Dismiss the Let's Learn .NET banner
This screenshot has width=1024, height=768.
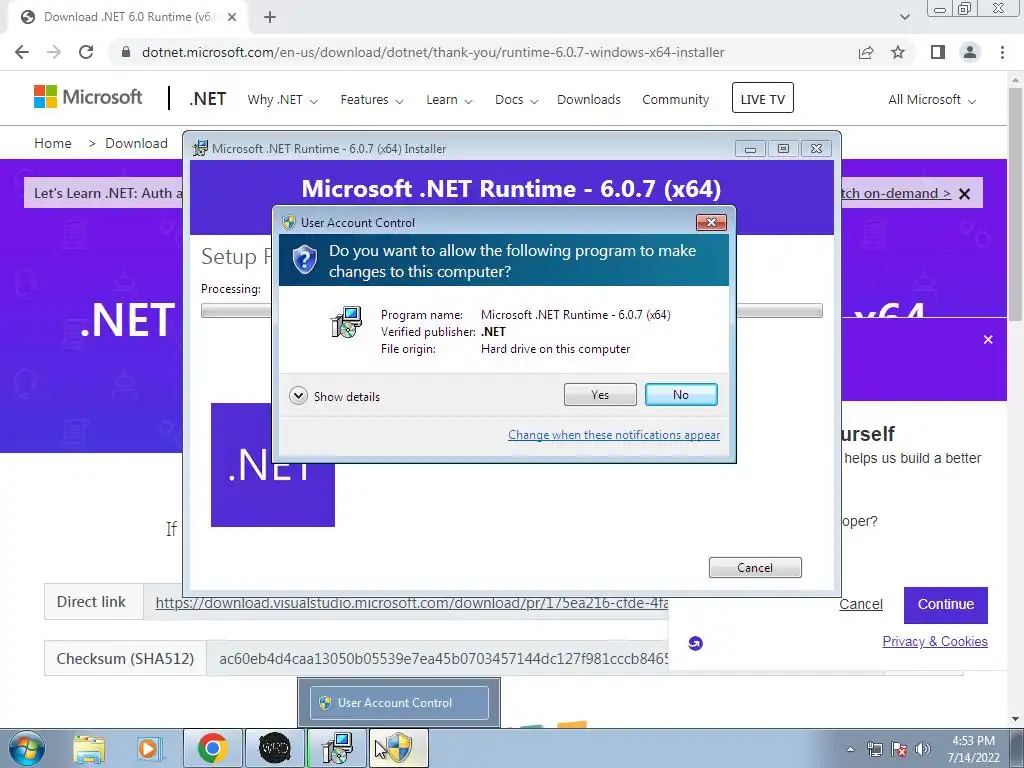point(964,194)
